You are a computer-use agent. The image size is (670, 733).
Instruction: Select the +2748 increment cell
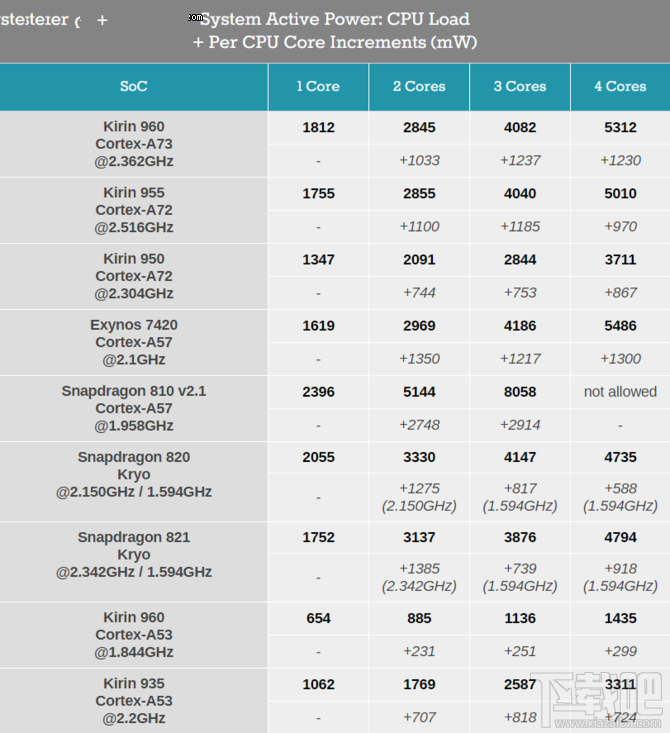tap(419, 425)
